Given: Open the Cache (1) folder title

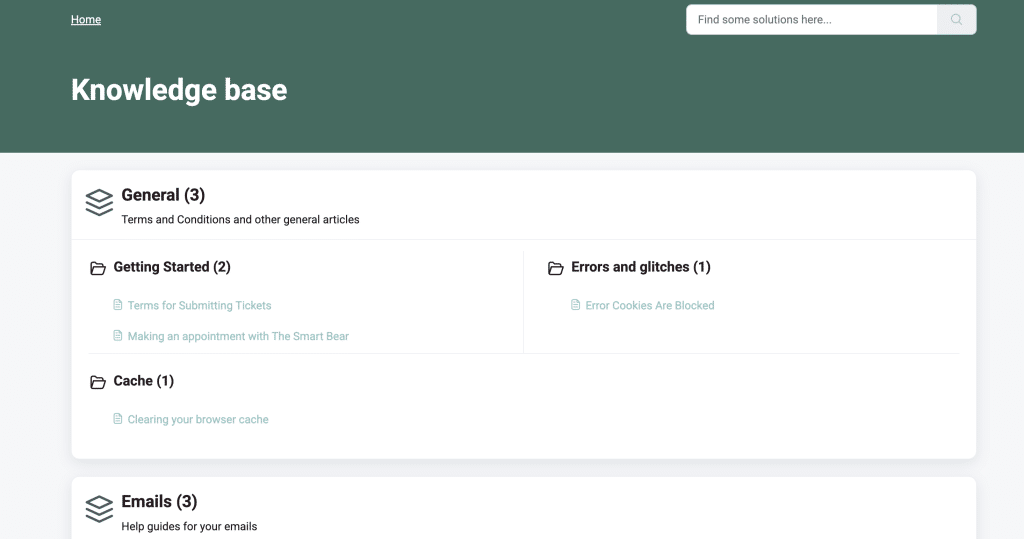Looking at the screenshot, I should pyautogui.click(x=144, y=381).
